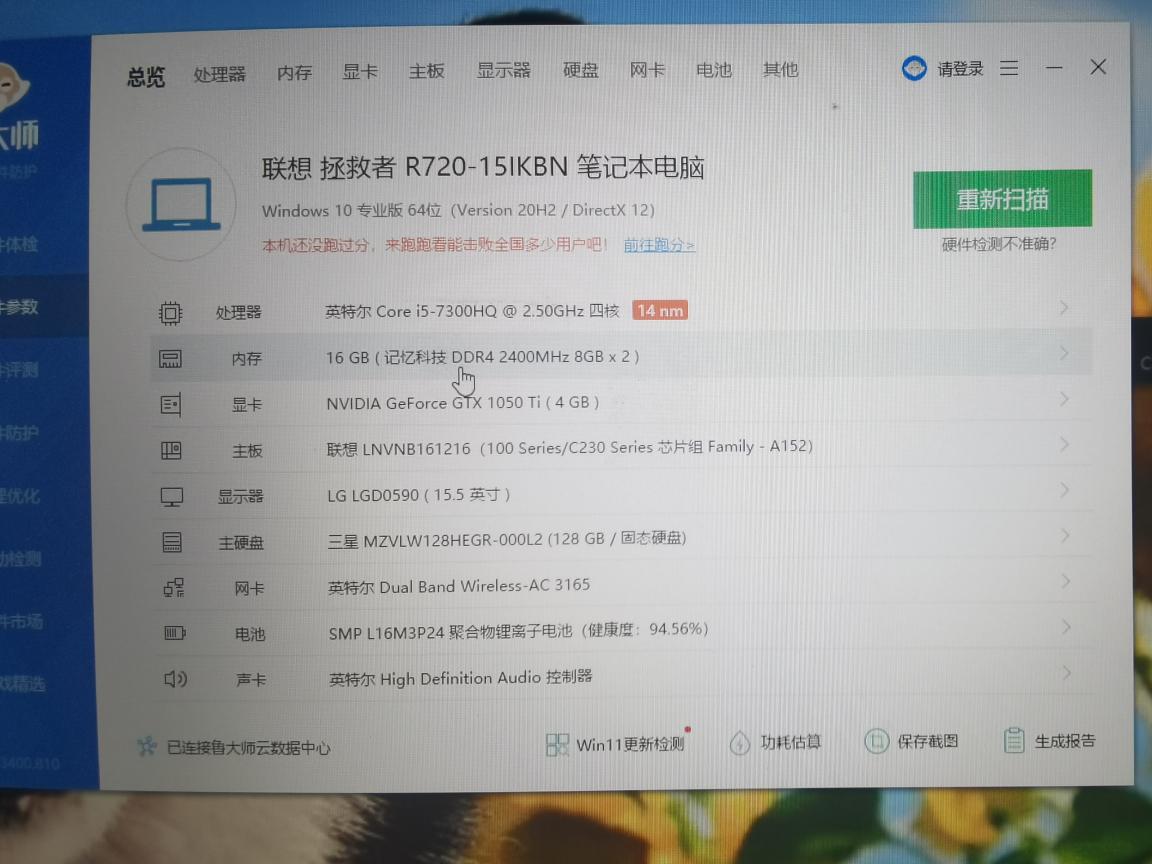Image resolution: width=1152 pixels, height=864 pixels.
Task: Click the monitor display icon
Action: pos(172,497)
